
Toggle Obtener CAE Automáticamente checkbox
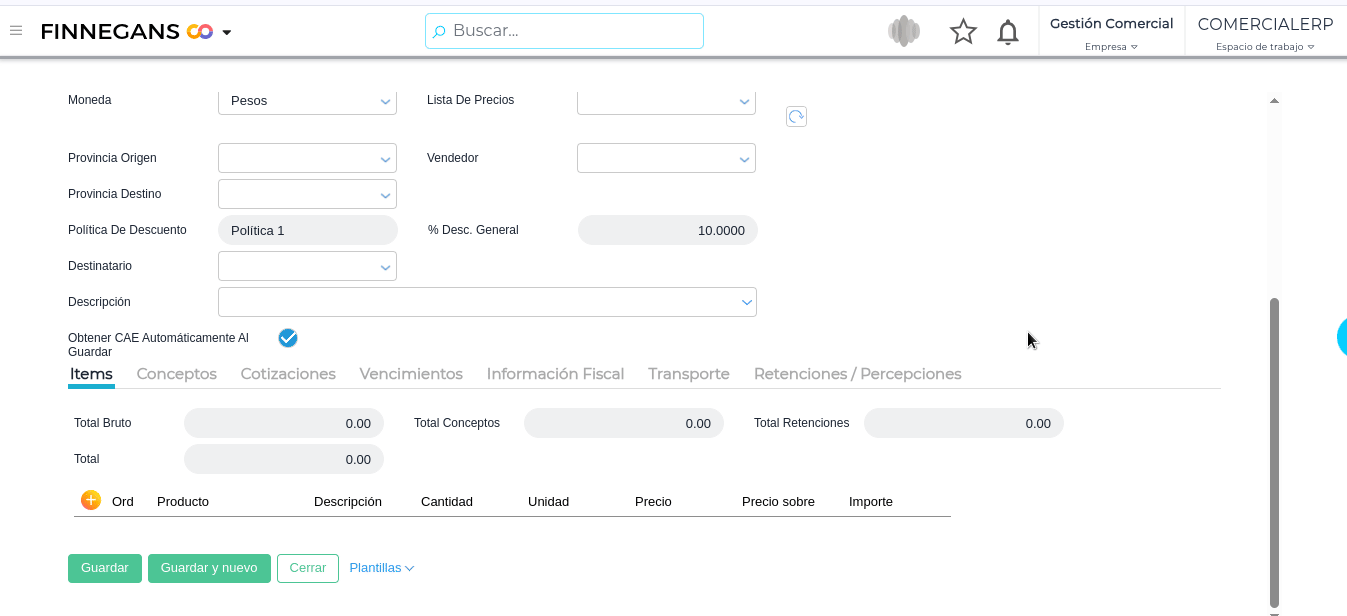pyautogui.click(x=288, y=338)
